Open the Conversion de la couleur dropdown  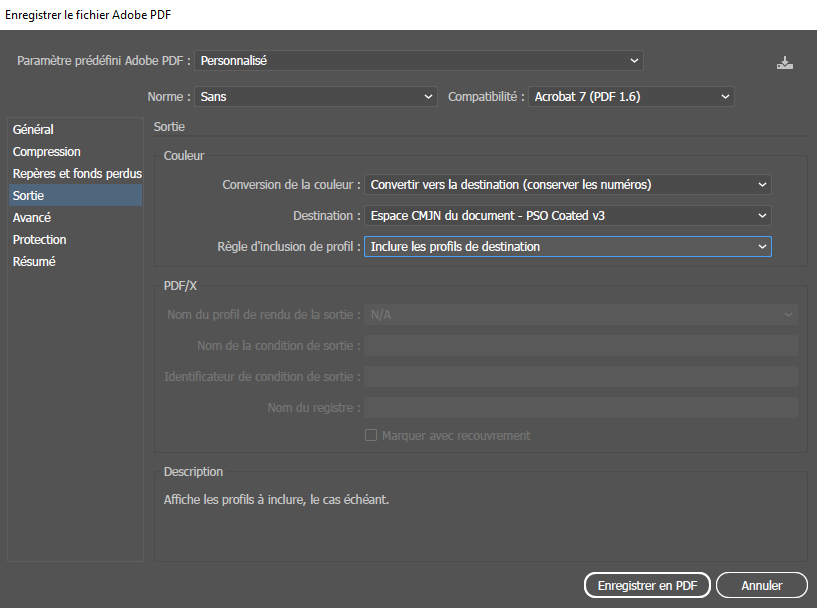point(567,185)
